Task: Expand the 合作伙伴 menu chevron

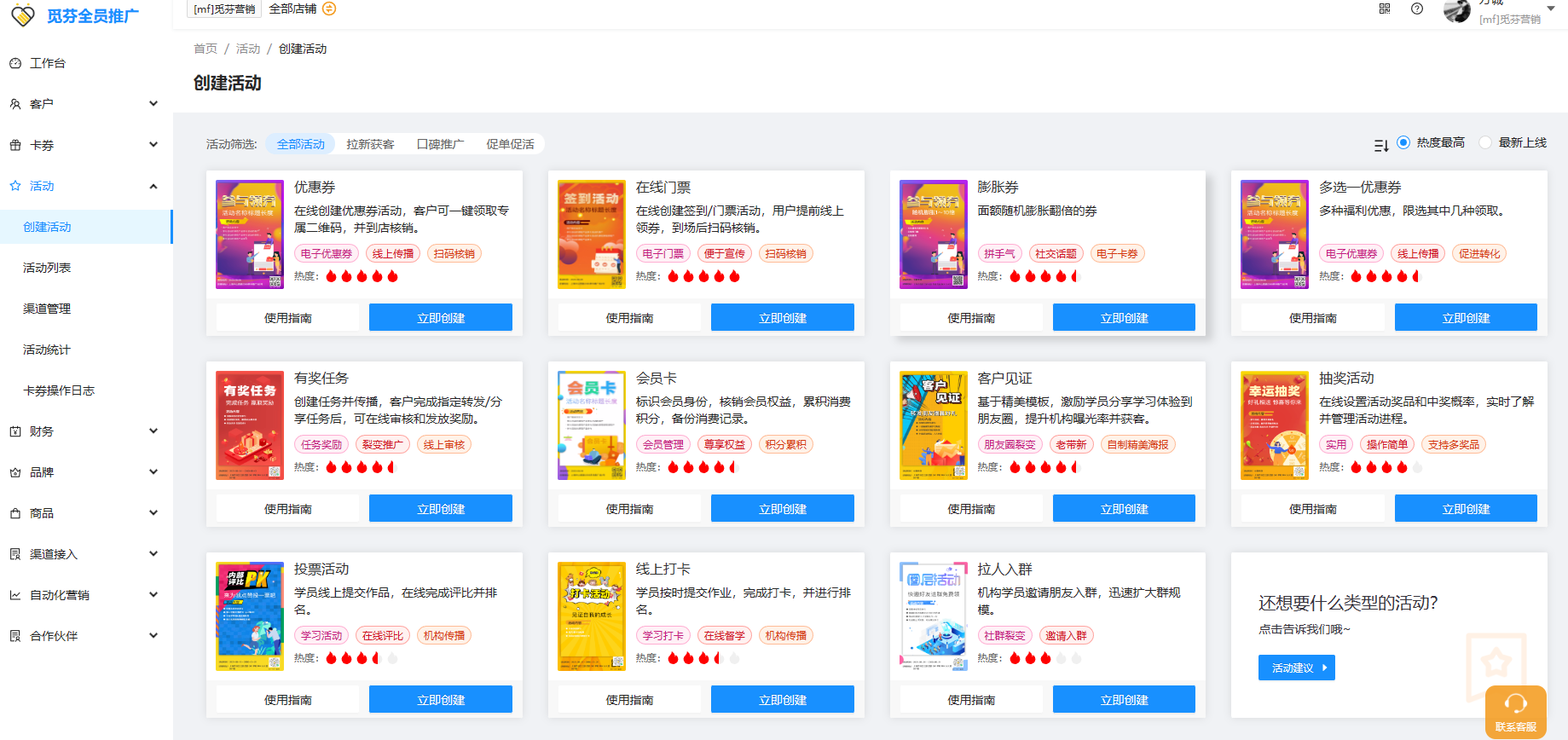Action: coord(153,636)
